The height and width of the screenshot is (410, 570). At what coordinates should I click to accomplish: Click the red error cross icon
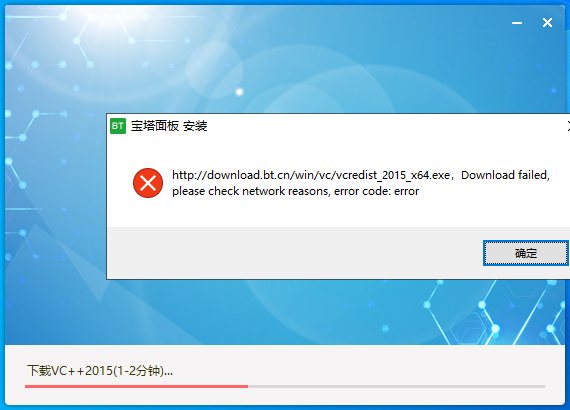148,183
